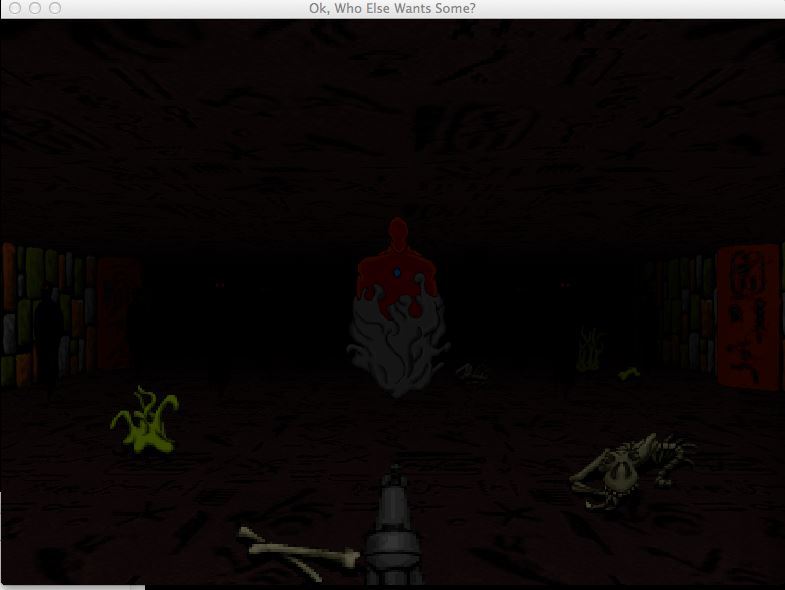785x590 pixels.
Task: Click the glowing red eyes on the right
Action: tap(565, 285)
